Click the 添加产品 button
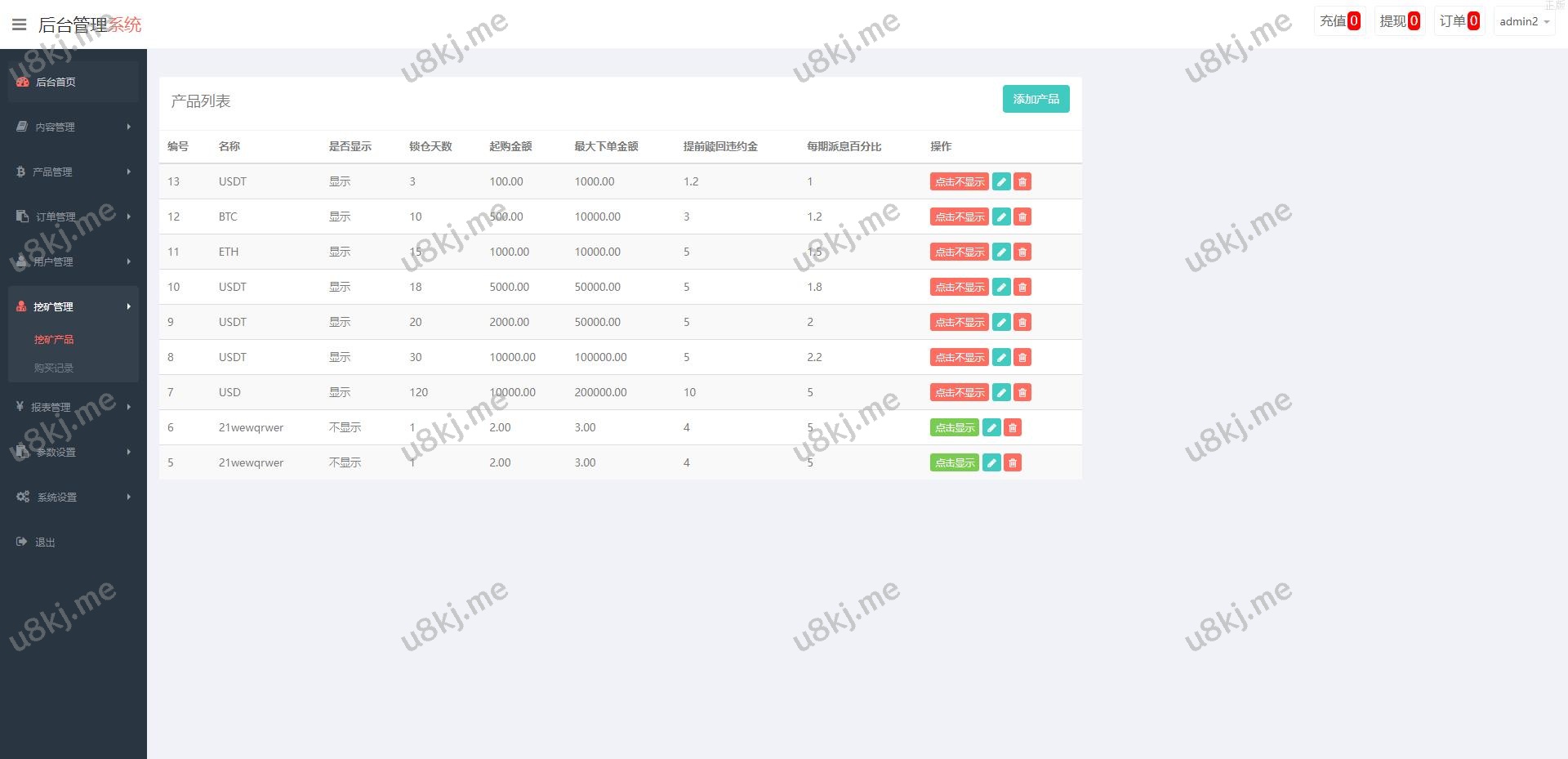This screenshot has height=759, width=1568. 1036,99
